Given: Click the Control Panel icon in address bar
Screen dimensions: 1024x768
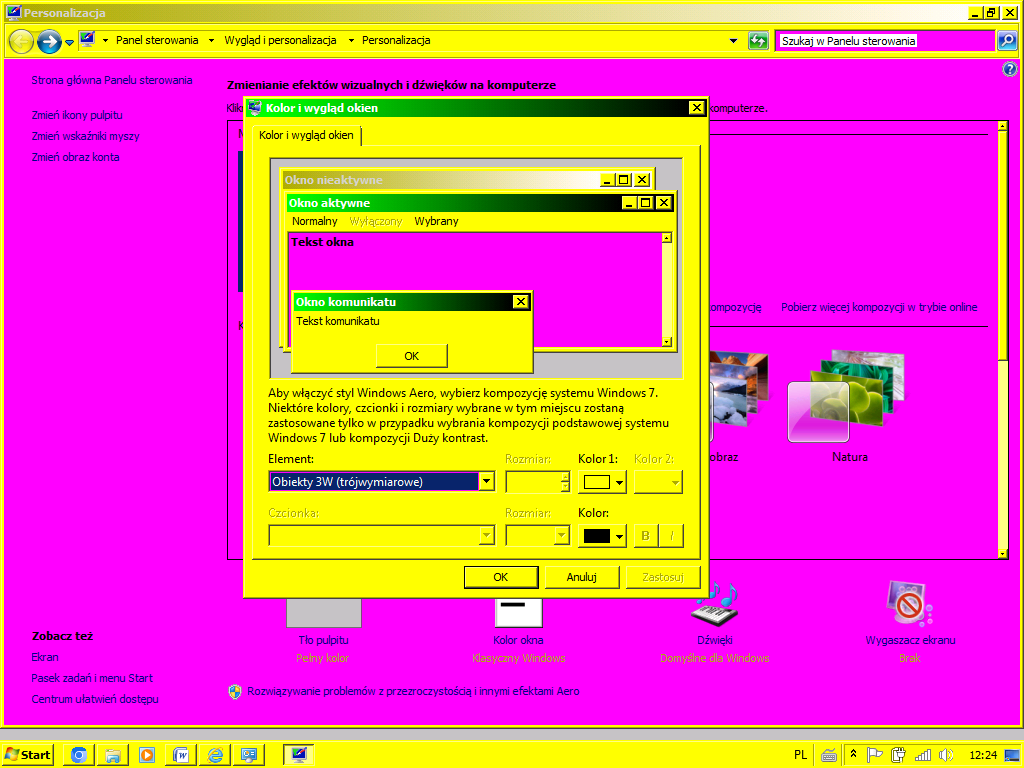Looking at the screenshot, I should pyautogui.click(x=88, y=40).
